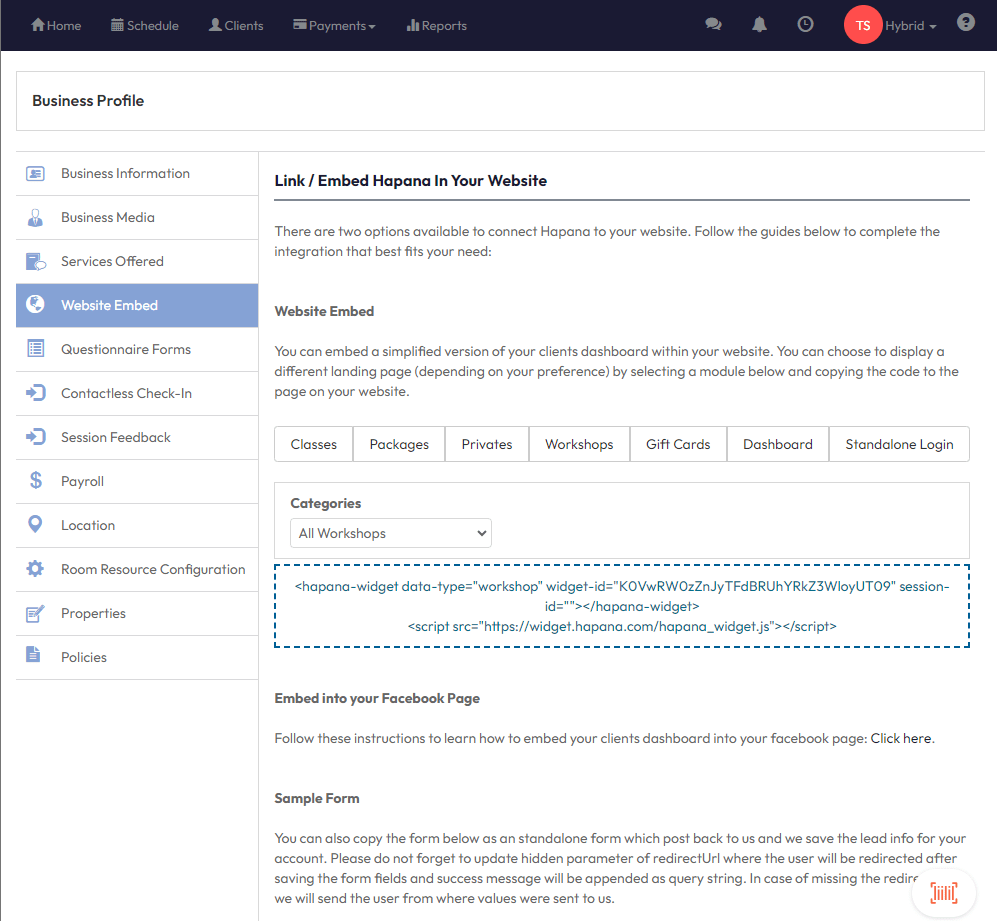Click the Location pin icon
The height and width of the screenshot is (921, 997).
(x=35, y=525)
